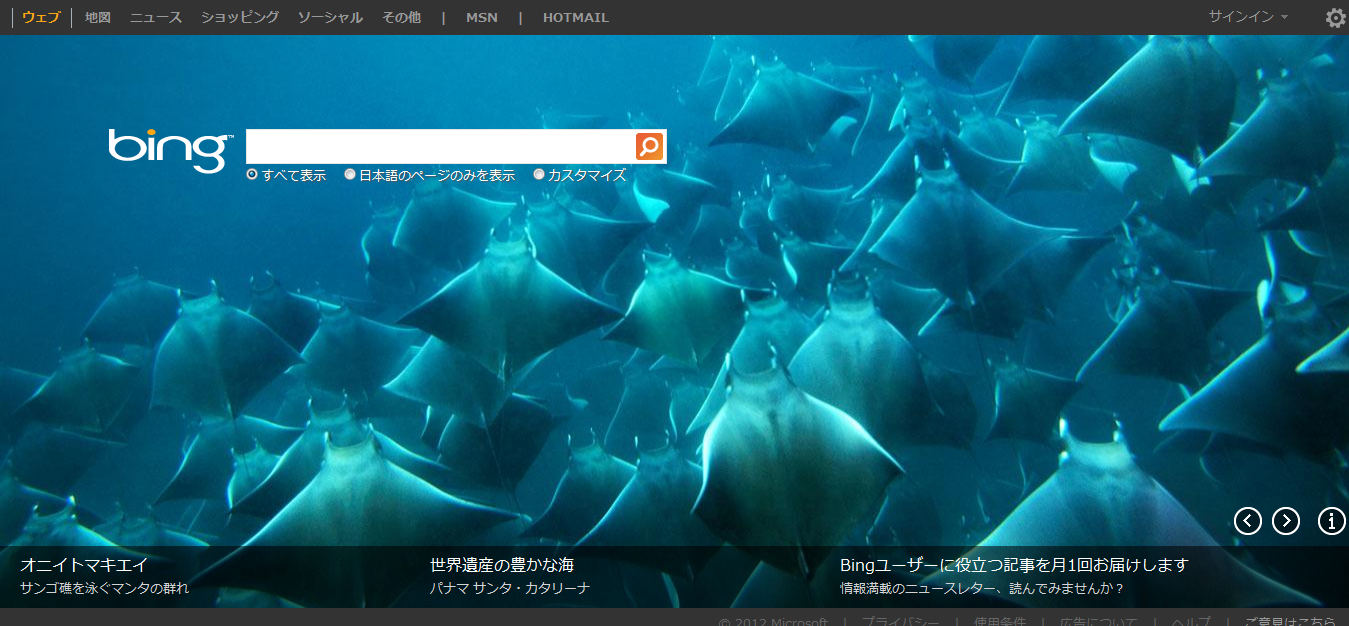This screenshot has height=626, width=1349.
Task: Show the next background image
Action: pos(1285,521)
